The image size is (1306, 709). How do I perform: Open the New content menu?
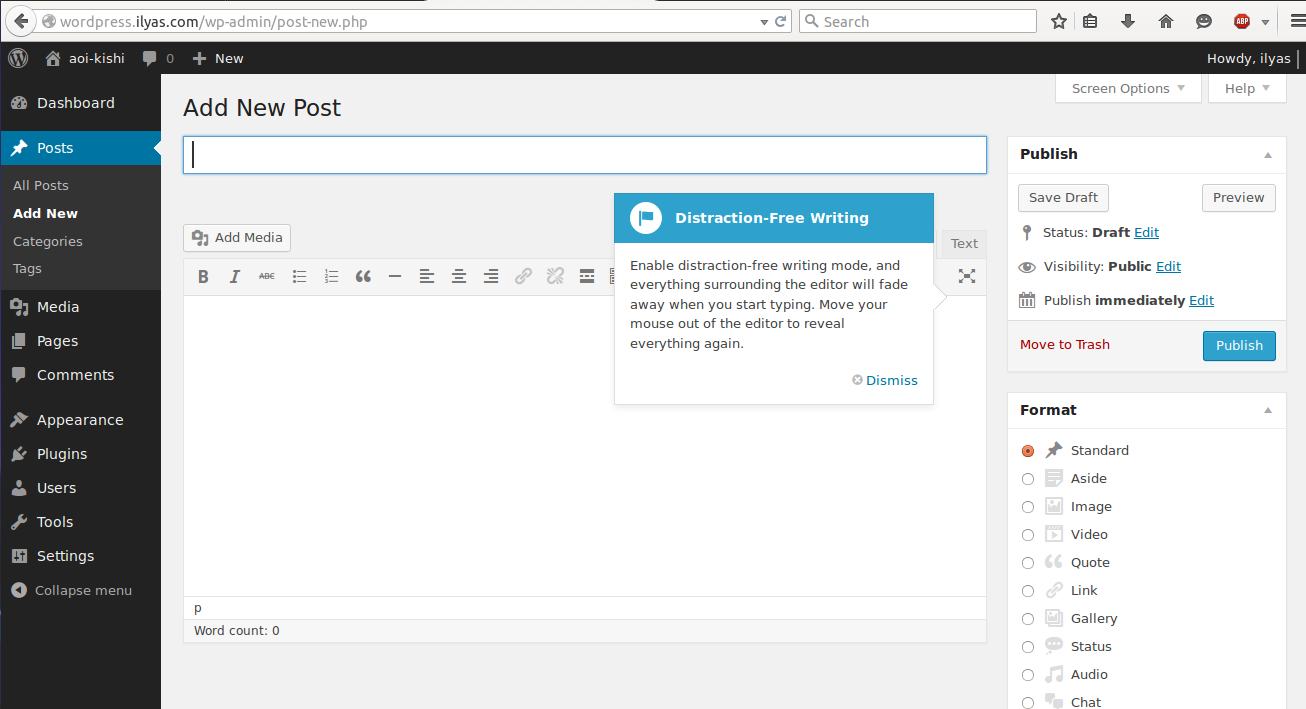pyautogui.click(x=218, y=58)
